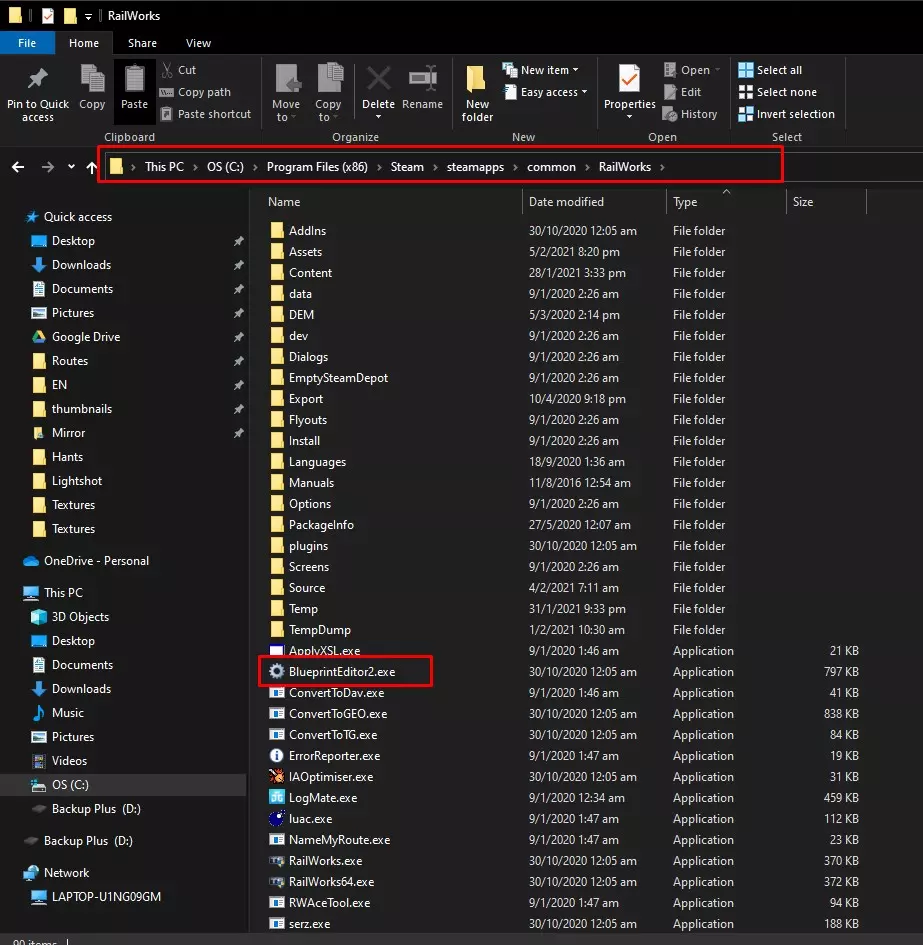This screenshot has width=923, height=945.
Task: Click the Edit ribbon icon
Action: coord(670,92)
